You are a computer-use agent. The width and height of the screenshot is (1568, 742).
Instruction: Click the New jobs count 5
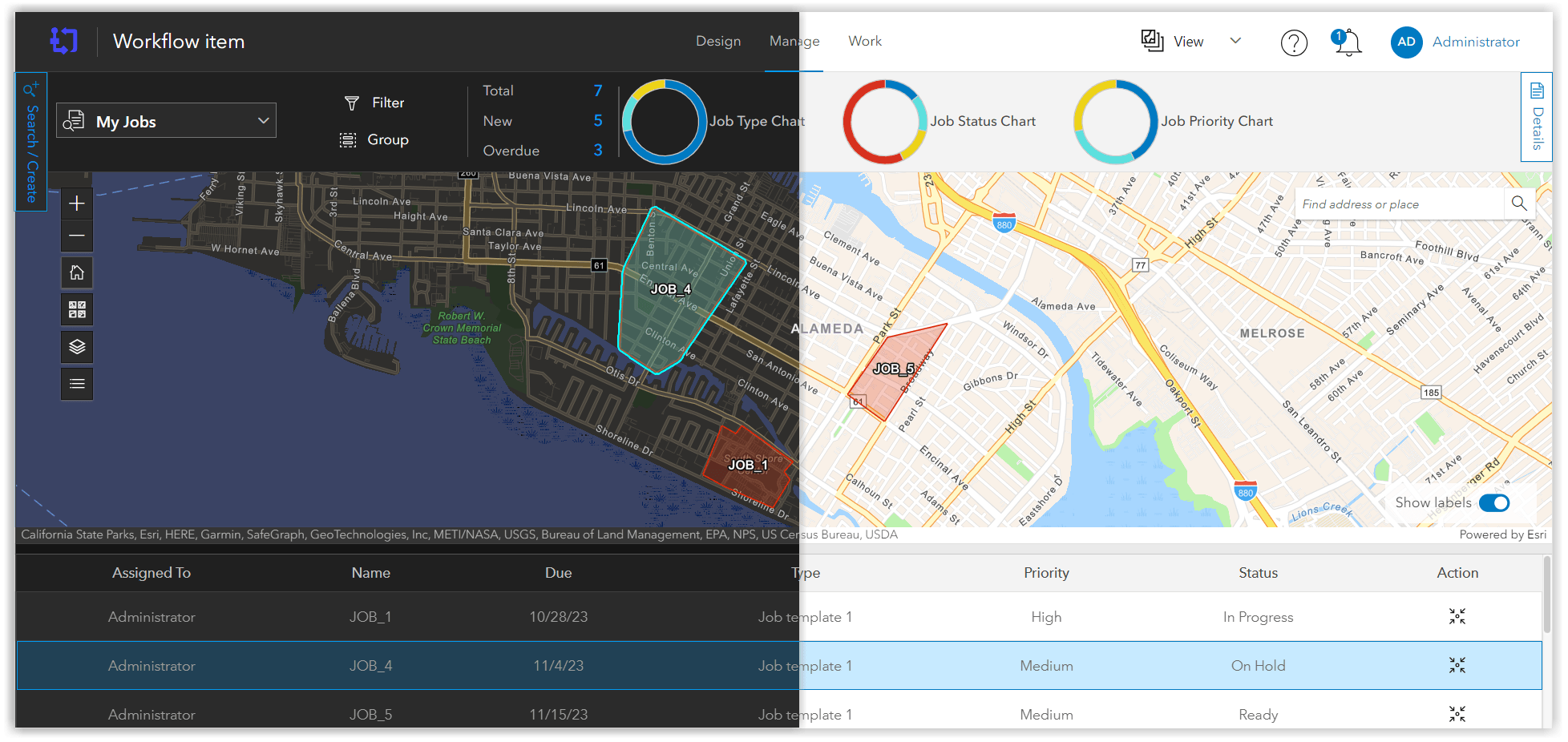tap(597, 120)
